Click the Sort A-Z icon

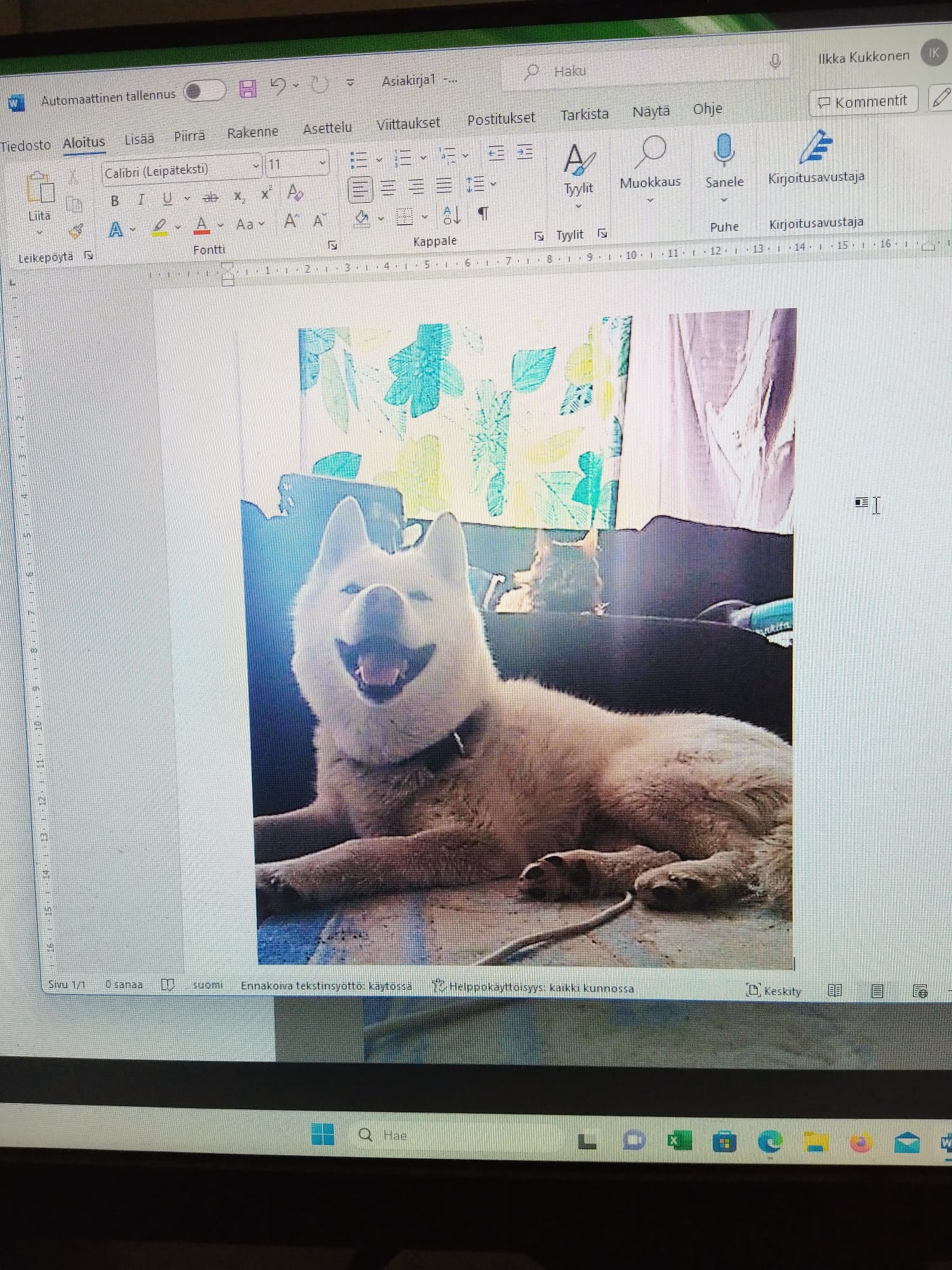coord(451,215)
